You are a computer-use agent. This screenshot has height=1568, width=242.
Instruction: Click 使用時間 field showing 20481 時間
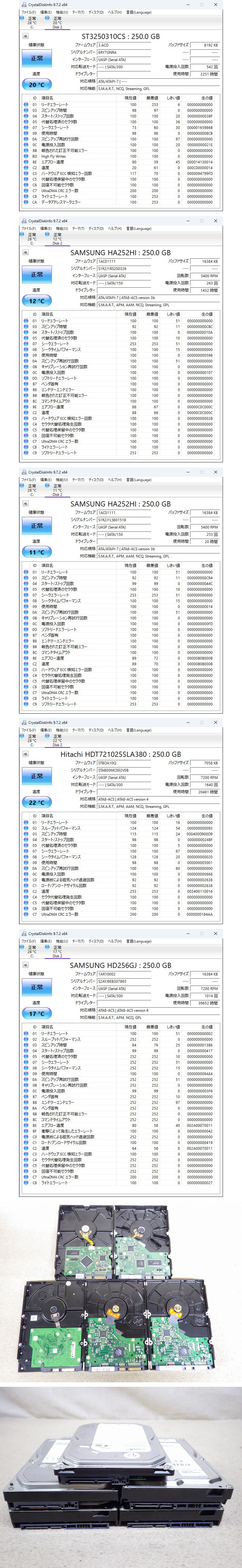[x=204, y=792]
